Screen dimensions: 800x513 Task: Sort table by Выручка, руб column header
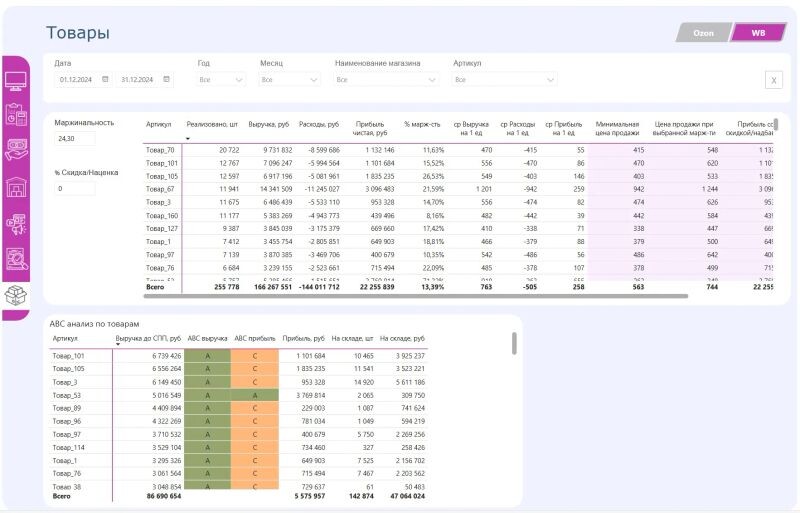tap(269, 125)
